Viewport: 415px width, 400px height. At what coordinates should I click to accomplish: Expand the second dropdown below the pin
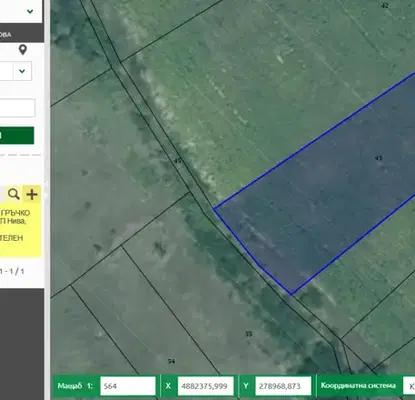(x=22, y=71)
